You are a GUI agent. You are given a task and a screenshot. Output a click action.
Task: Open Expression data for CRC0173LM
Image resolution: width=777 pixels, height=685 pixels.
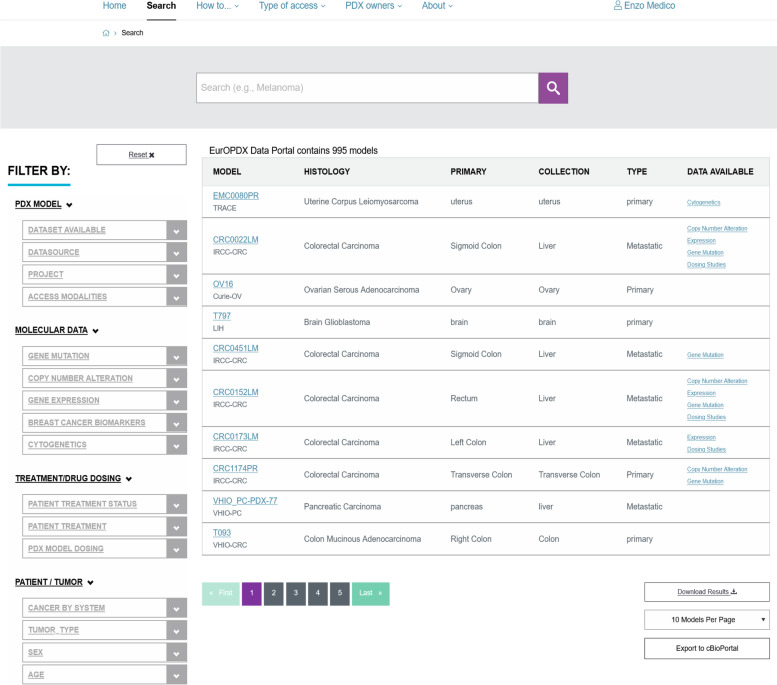click(701, 438)
